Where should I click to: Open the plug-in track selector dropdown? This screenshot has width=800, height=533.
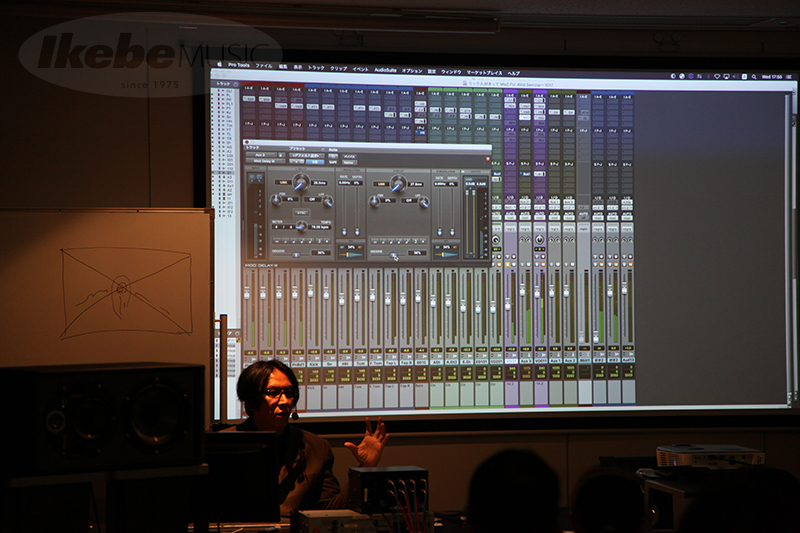(x=259, y=156)
